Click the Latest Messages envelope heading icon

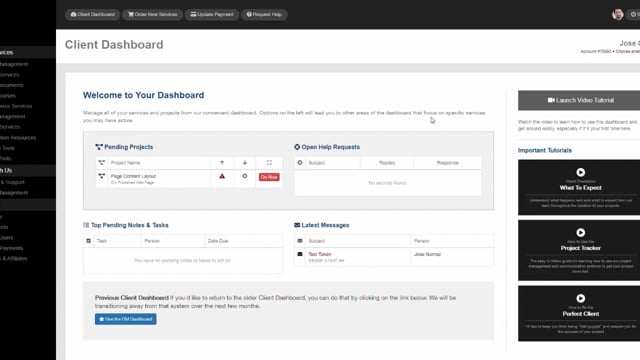pos(297,225)
